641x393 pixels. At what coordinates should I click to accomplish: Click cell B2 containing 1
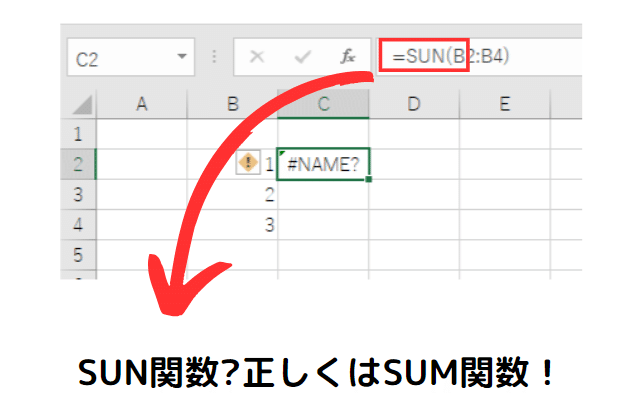coord(232,164)
